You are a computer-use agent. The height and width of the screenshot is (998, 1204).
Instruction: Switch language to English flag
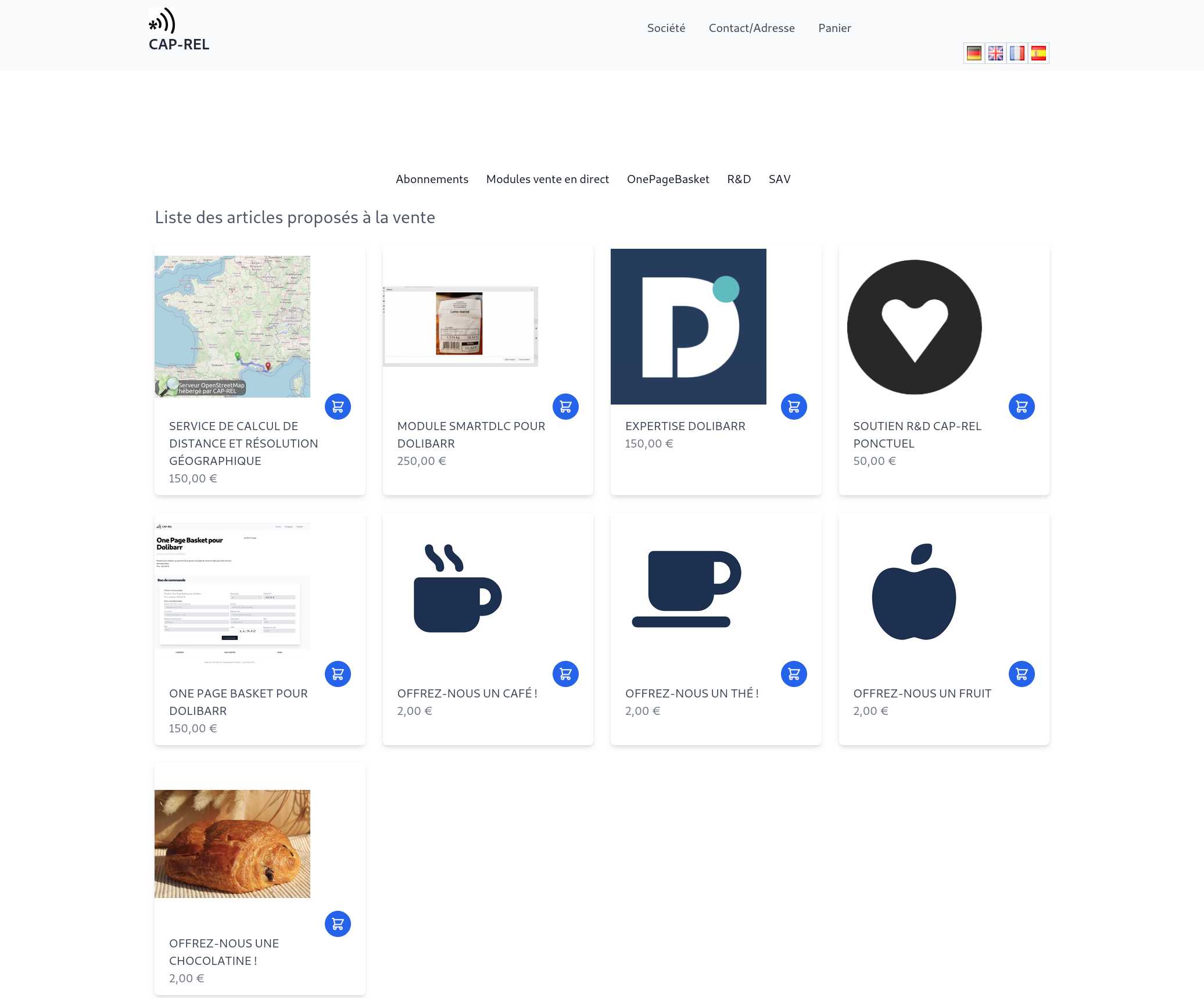pyautogui.click(x=995, y=53)
